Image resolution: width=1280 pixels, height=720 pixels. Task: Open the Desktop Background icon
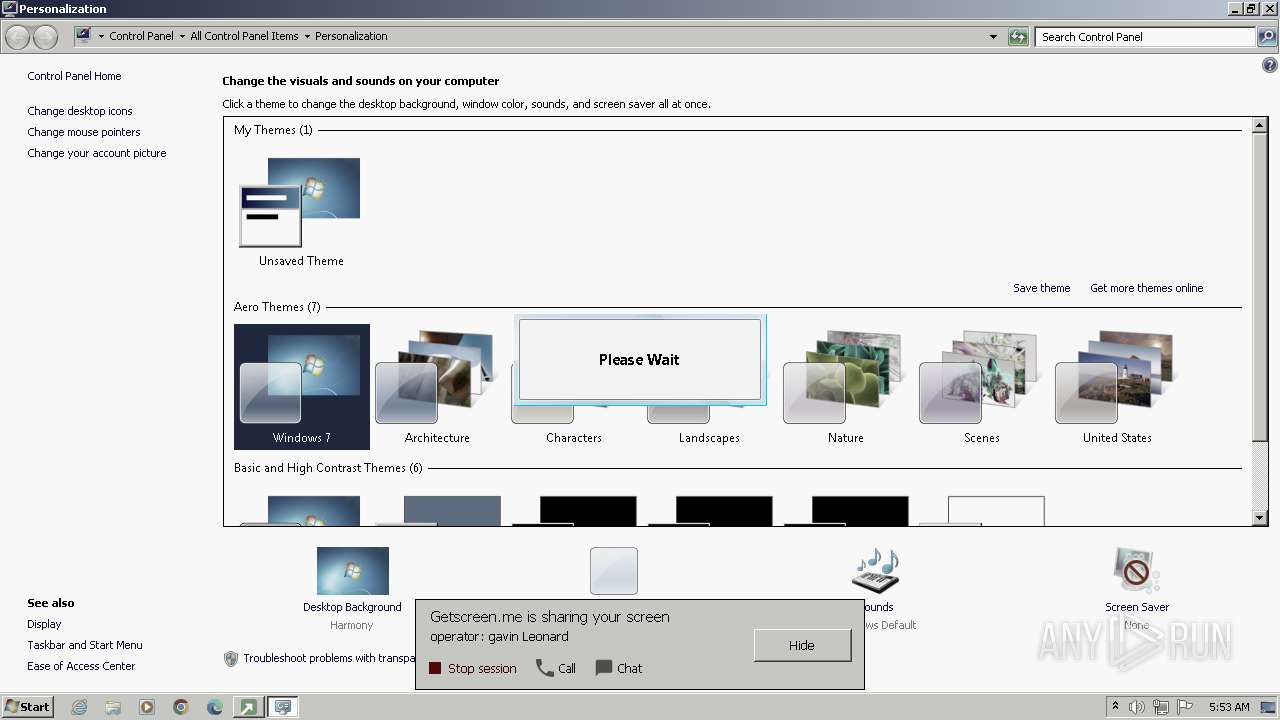click(352, 571)
